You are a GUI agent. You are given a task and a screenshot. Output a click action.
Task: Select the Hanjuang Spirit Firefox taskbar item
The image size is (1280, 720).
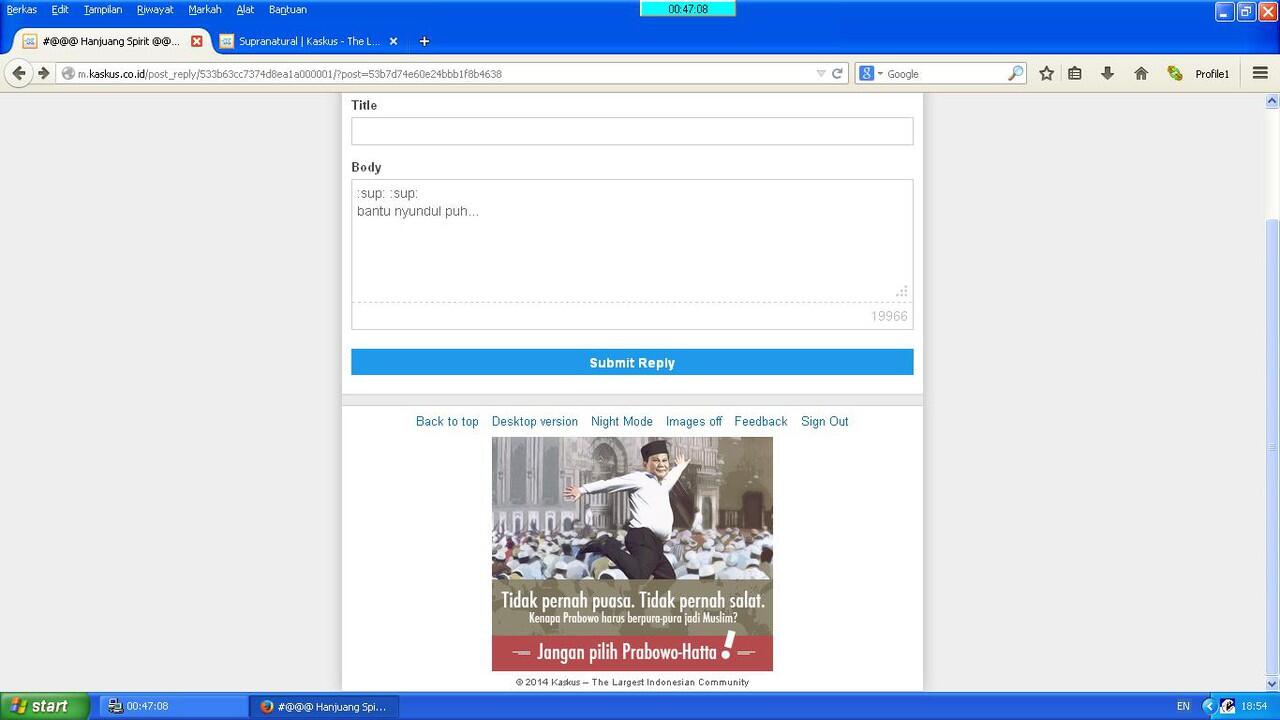324,706
